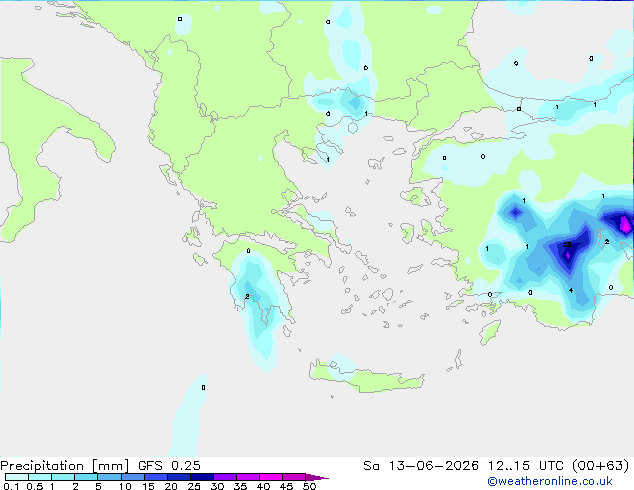Select the 2–5 mm legend color box
Image resolution: width=634 pixels, height=490 pixels.
(86, 477)
